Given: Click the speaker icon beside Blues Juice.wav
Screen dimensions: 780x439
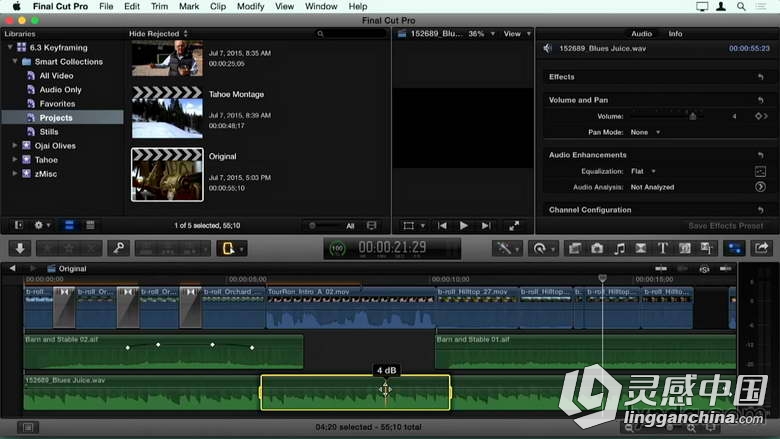Looking at the screenshot, I should click(548, 48).
